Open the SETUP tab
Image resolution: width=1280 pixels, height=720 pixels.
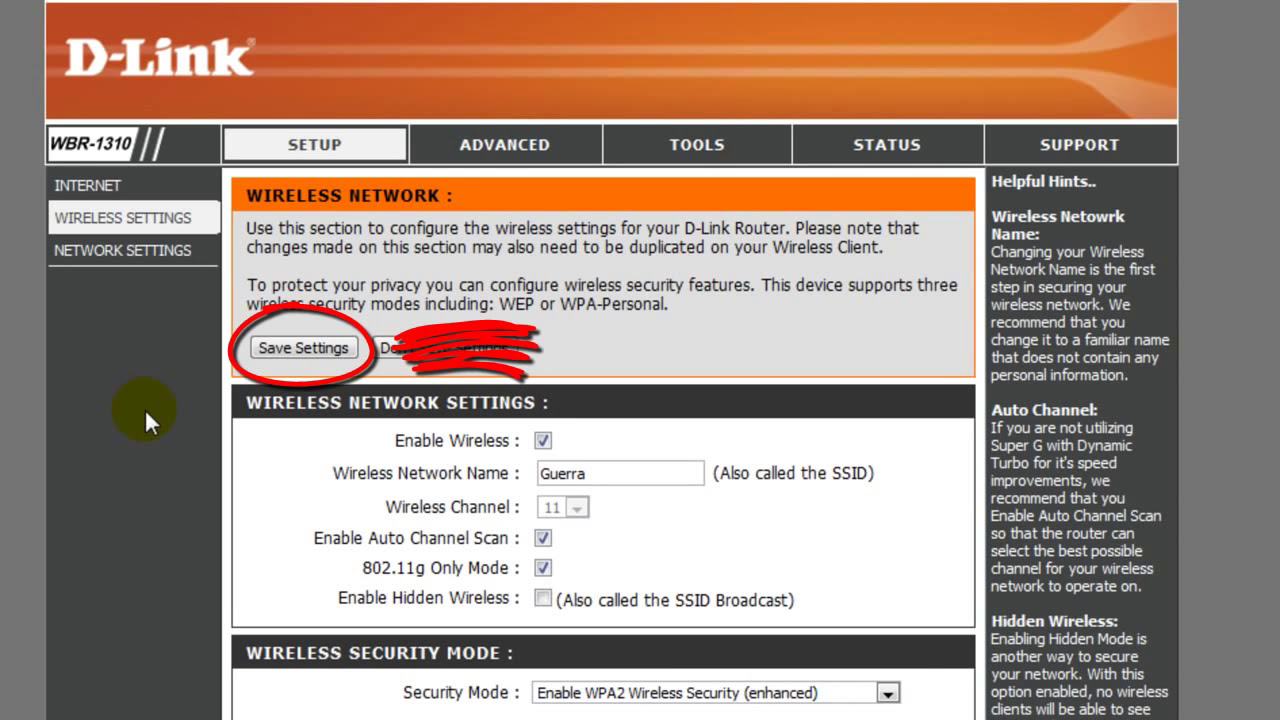pyautogui.click(x=315, y=144)
